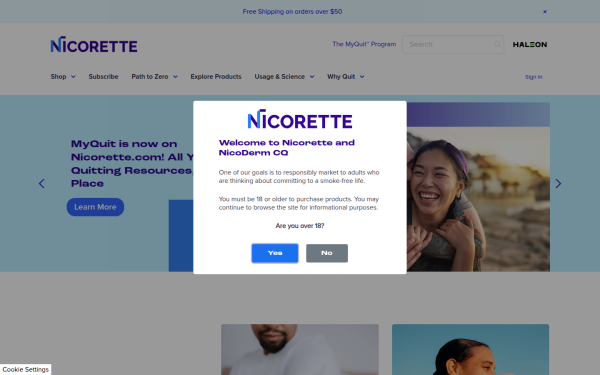Click the Nicorette logo in the header
The image size is (600, 375).
click(94, 44)
